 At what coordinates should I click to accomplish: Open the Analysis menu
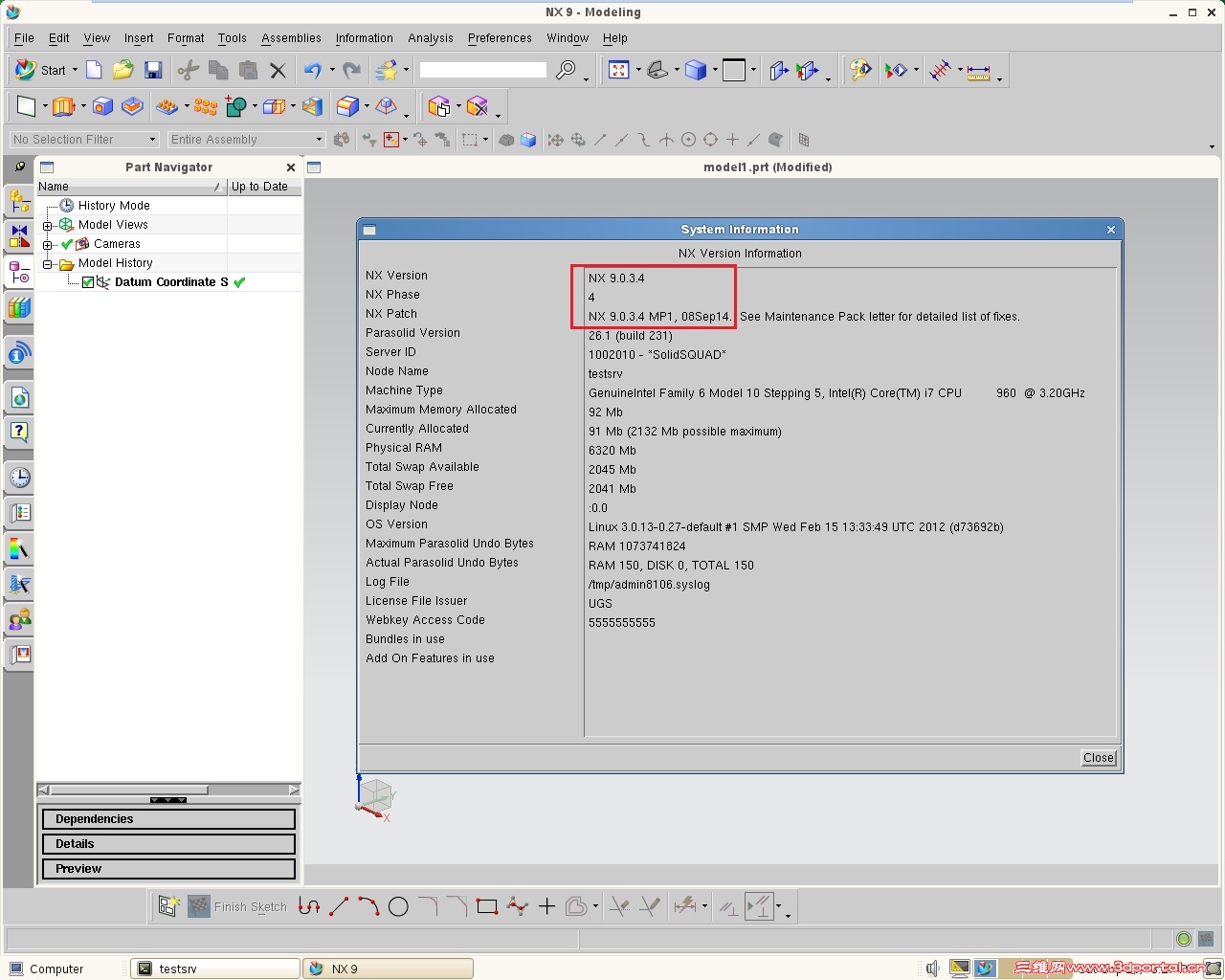[x=430, y=38]
